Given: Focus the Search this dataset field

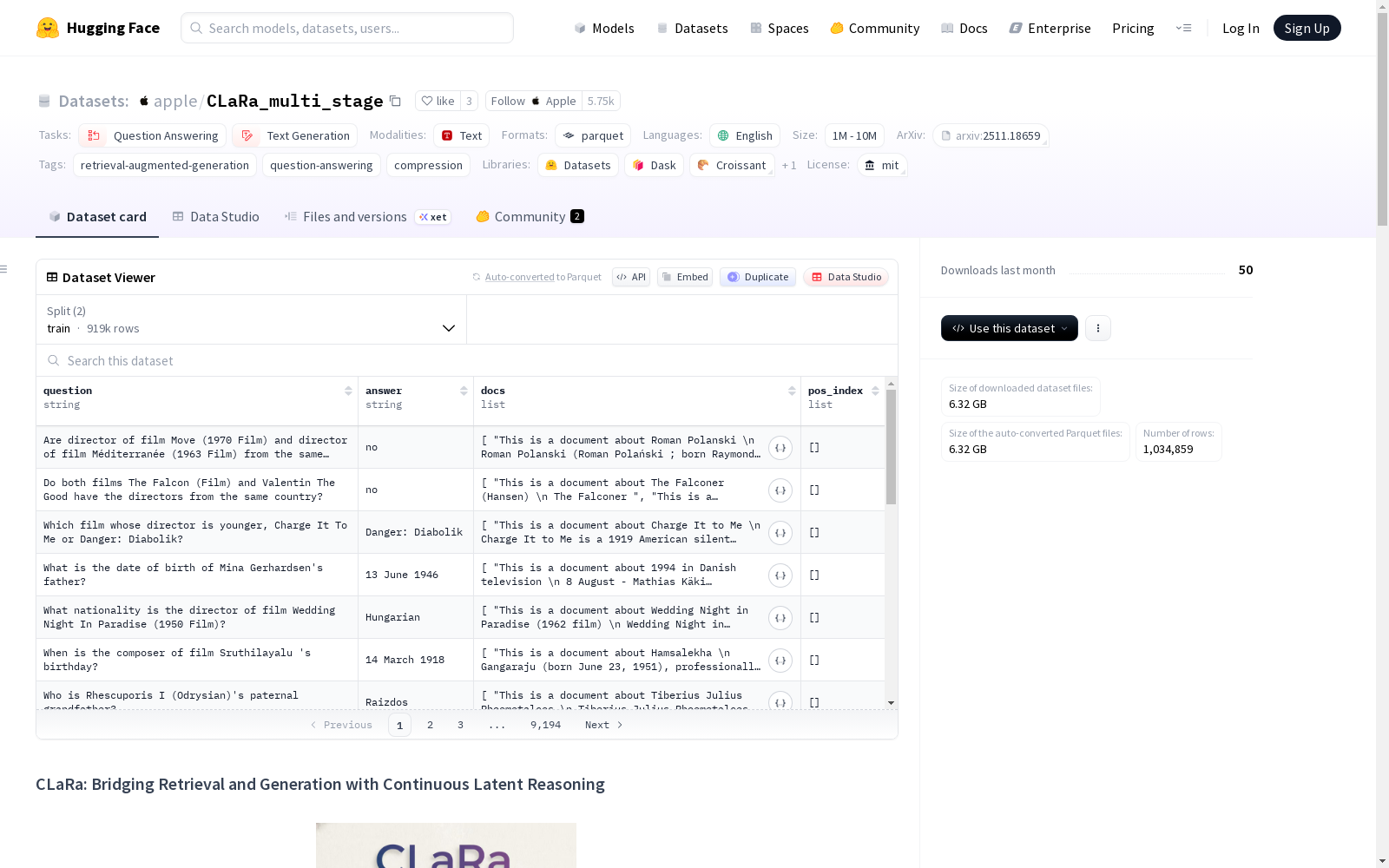Looking at the screenshot, I should (x=467, y=360).
